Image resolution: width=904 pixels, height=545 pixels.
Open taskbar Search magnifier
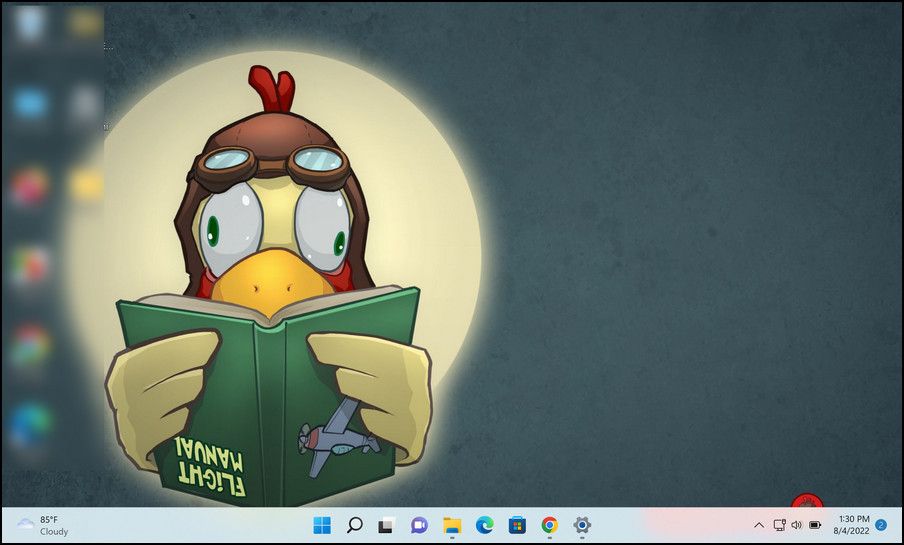click(355, 525)
